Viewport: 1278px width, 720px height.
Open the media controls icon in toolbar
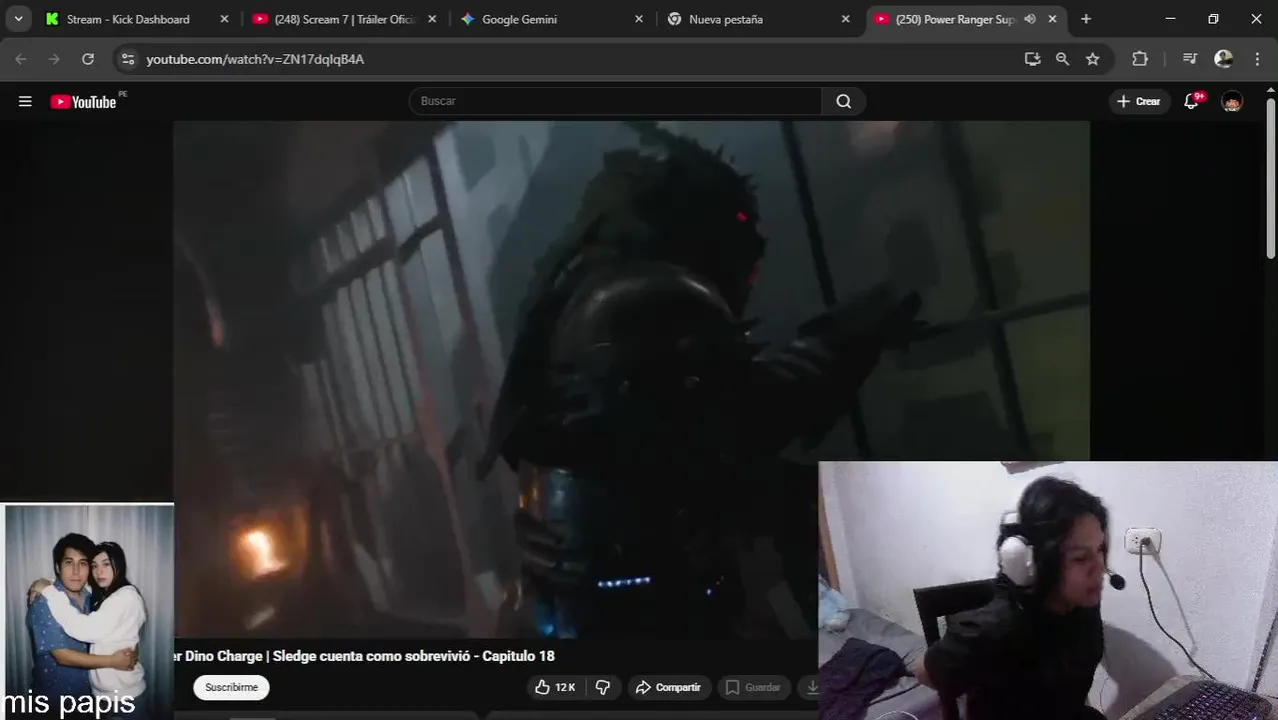1190,59
